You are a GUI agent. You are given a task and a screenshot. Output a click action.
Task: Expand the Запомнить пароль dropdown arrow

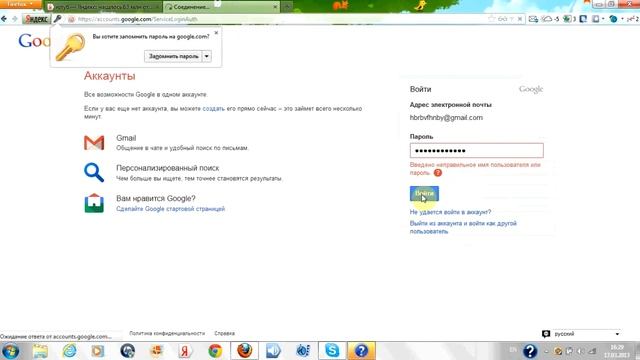pos(207,56)
